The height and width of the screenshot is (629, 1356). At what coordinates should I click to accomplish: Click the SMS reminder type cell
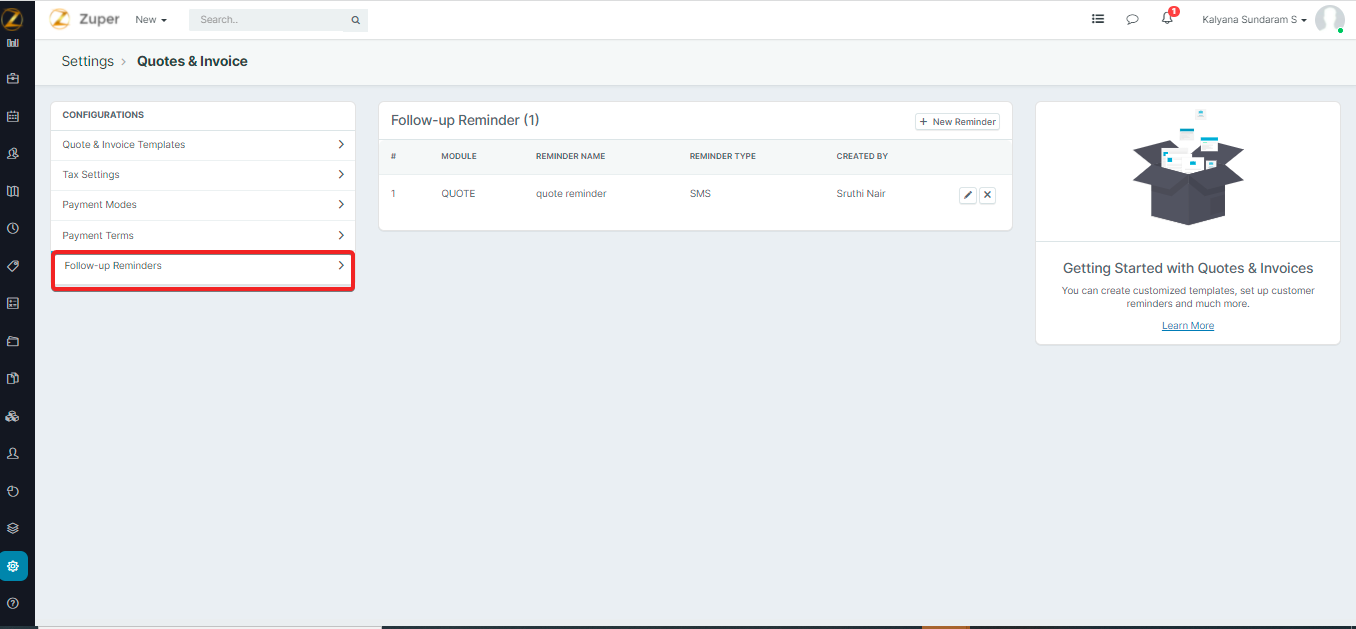[700, 194]
